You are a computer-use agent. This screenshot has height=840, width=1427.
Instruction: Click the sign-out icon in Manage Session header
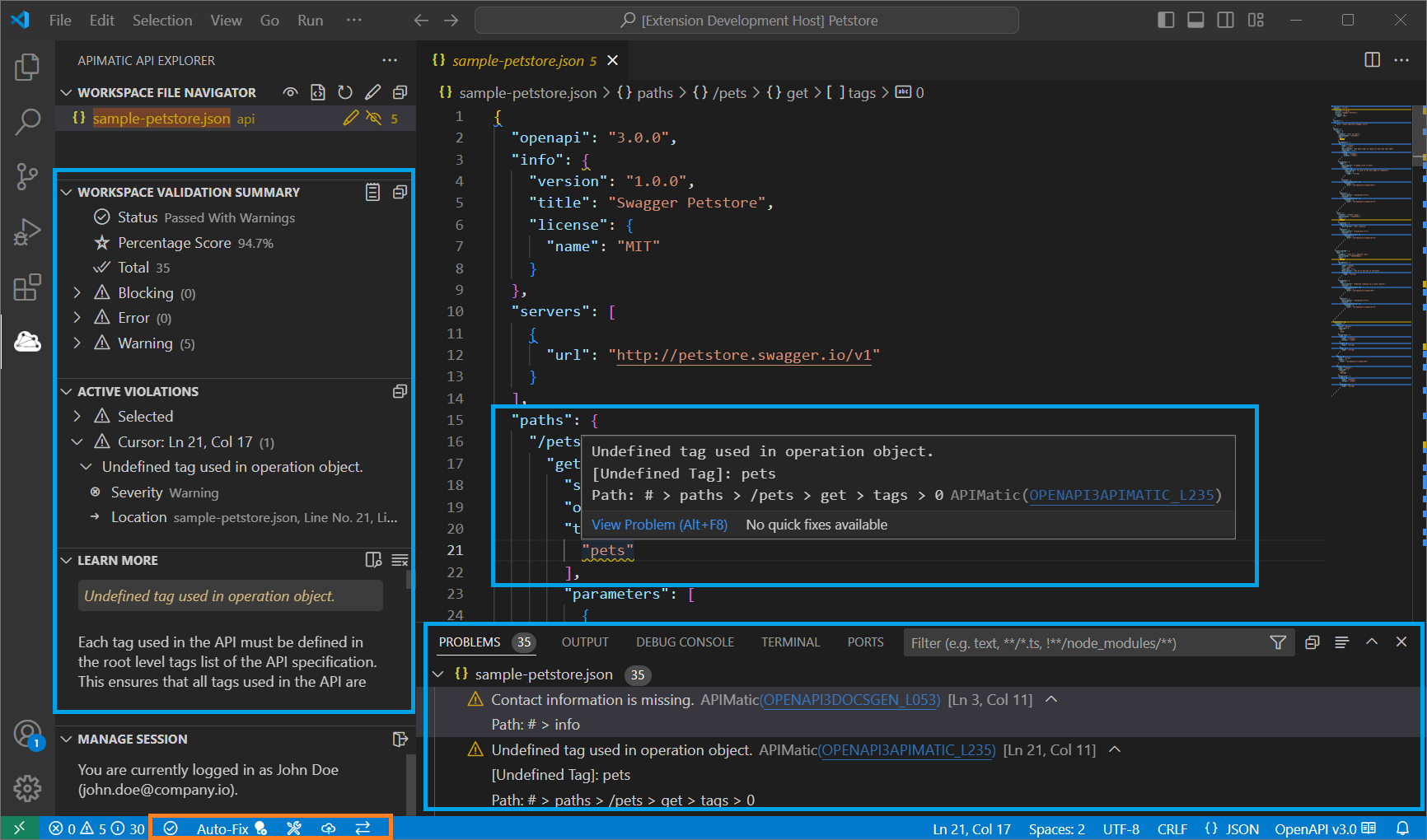[x=400, y=739]
